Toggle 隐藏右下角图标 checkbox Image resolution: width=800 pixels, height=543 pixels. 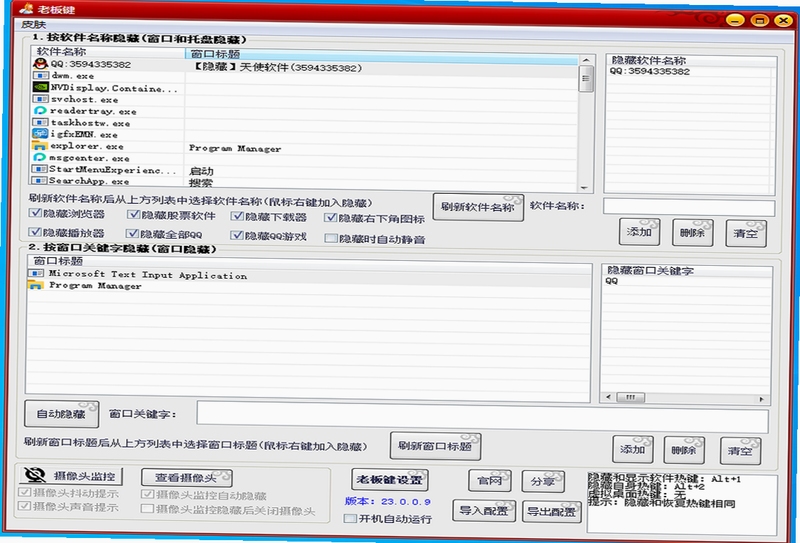pos(331,218)
